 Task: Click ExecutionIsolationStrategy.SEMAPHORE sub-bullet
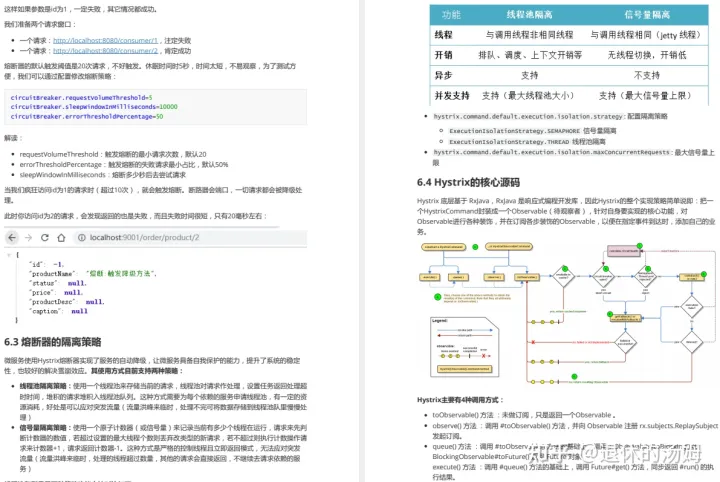coord(533,131)
